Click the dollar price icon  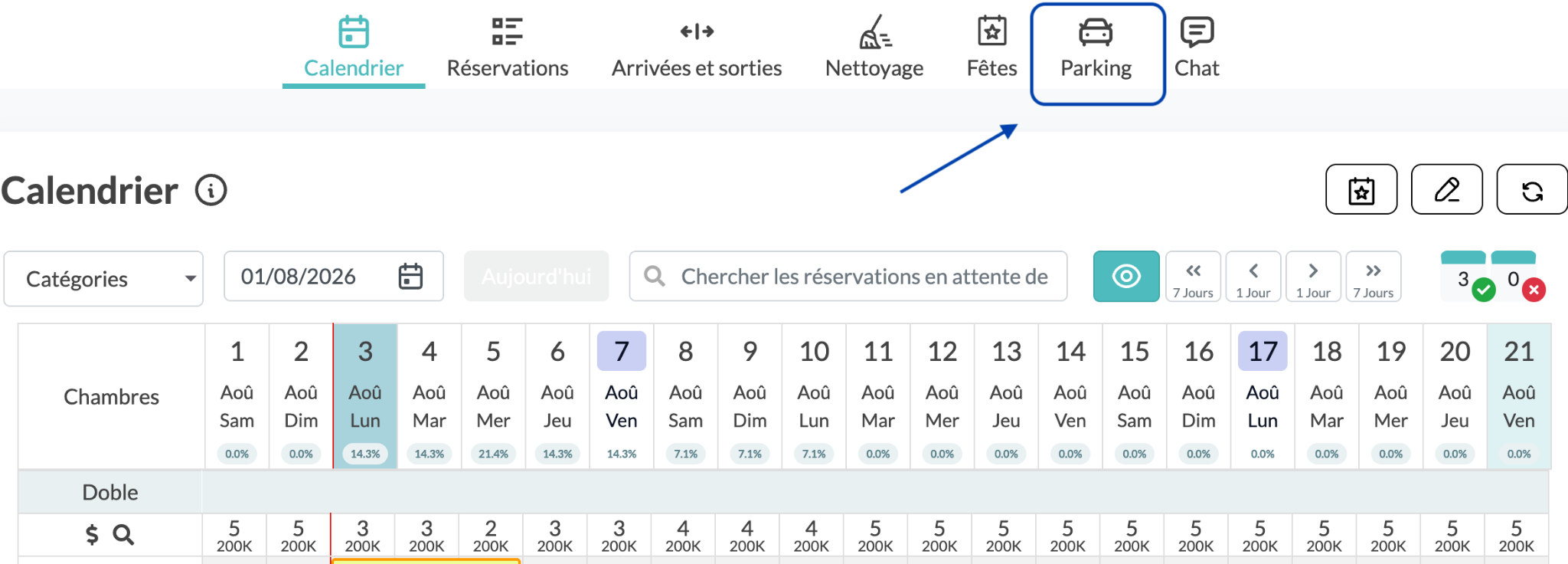coord(92,534)
